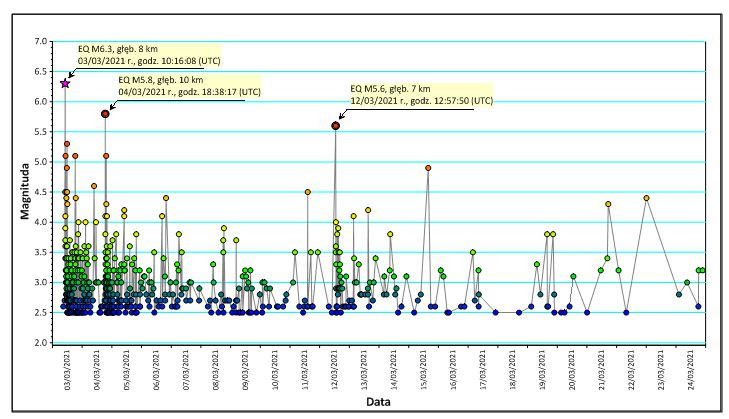This screenshot has height=419, width=729.
Task: Click the M4.6 orange point near 04/03/2021
Action: [94, 186]
